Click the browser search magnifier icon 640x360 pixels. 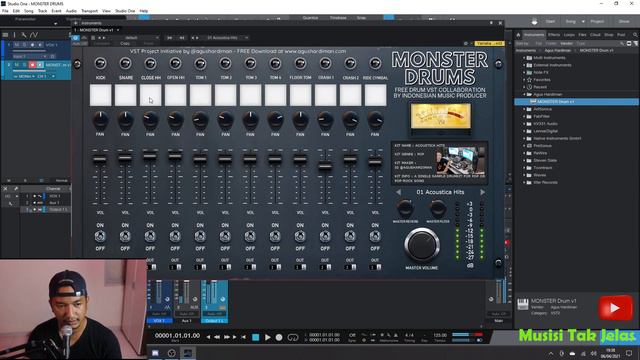(x=635, y=35)
